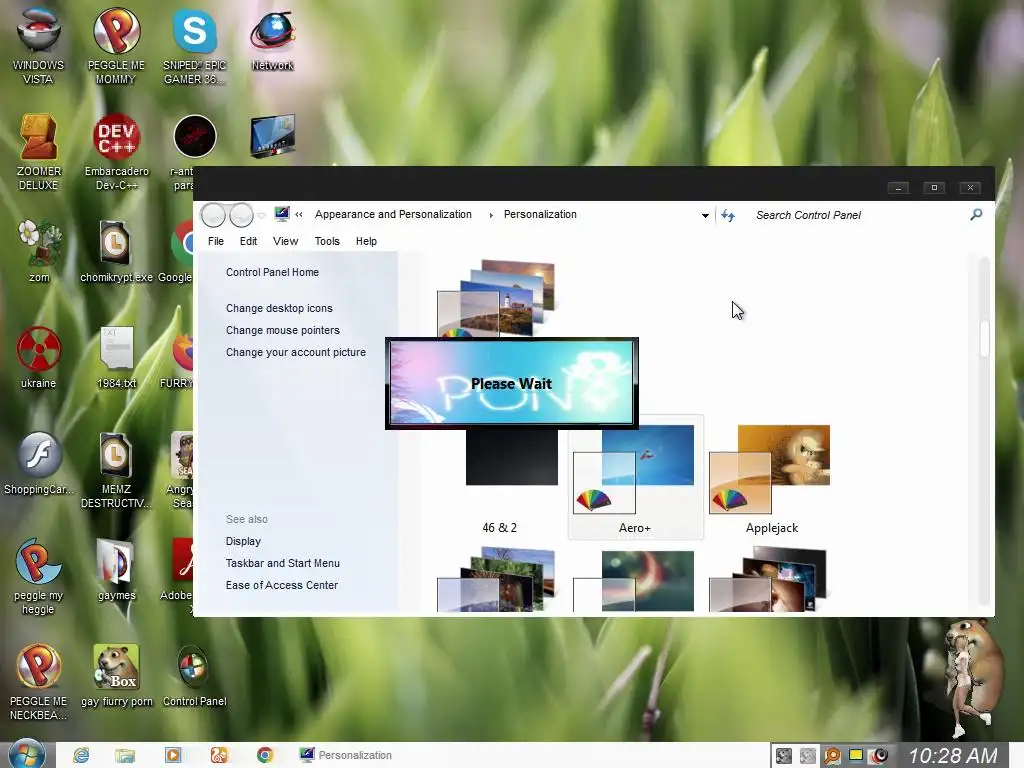
Task: Go to Control Panel Home
Action: coord(272,272)
